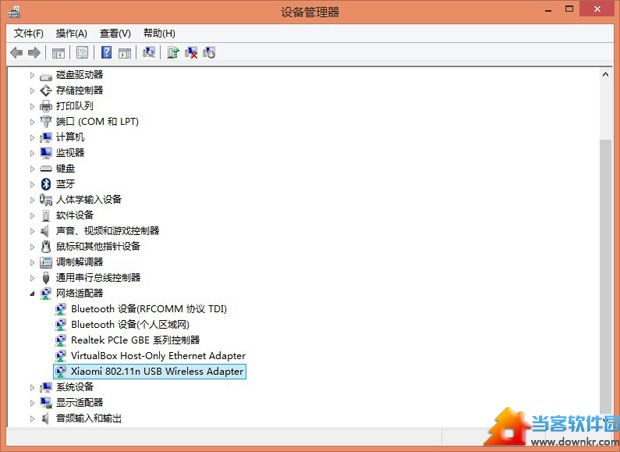
Task: Click Uninstall device red X icon
Action: 191,53
